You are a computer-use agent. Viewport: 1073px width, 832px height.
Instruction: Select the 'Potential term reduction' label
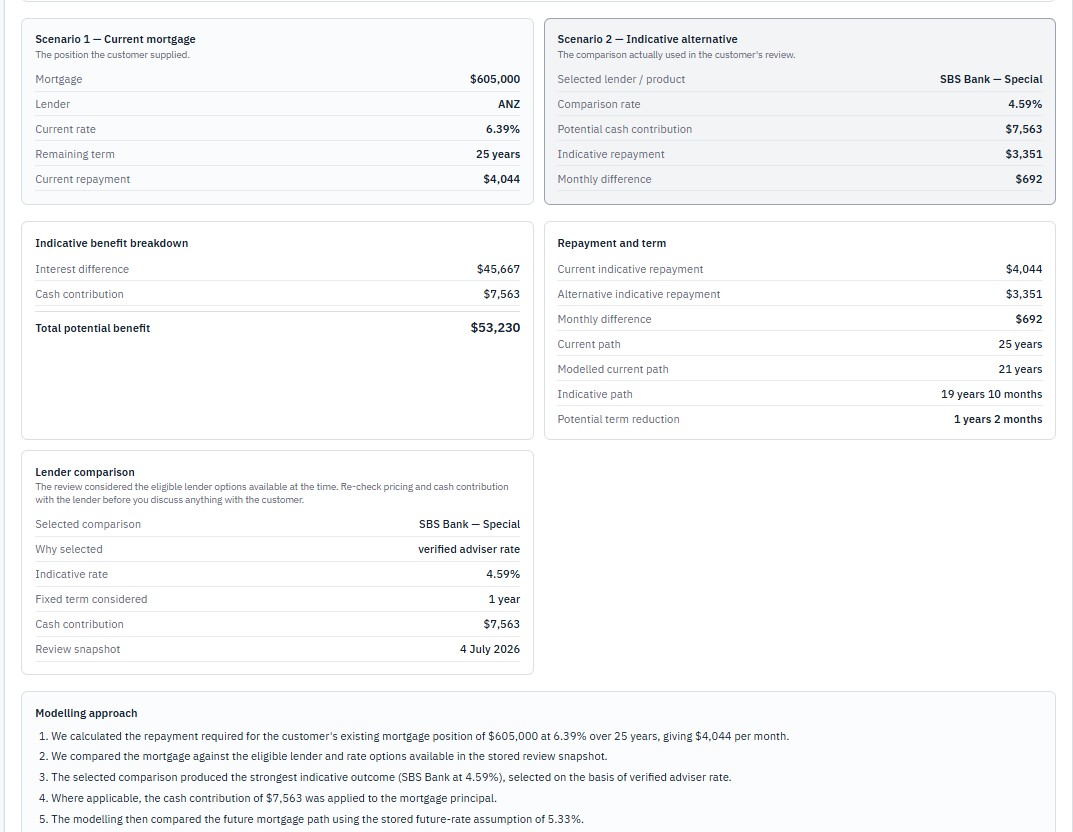click(x=618, y=419)
